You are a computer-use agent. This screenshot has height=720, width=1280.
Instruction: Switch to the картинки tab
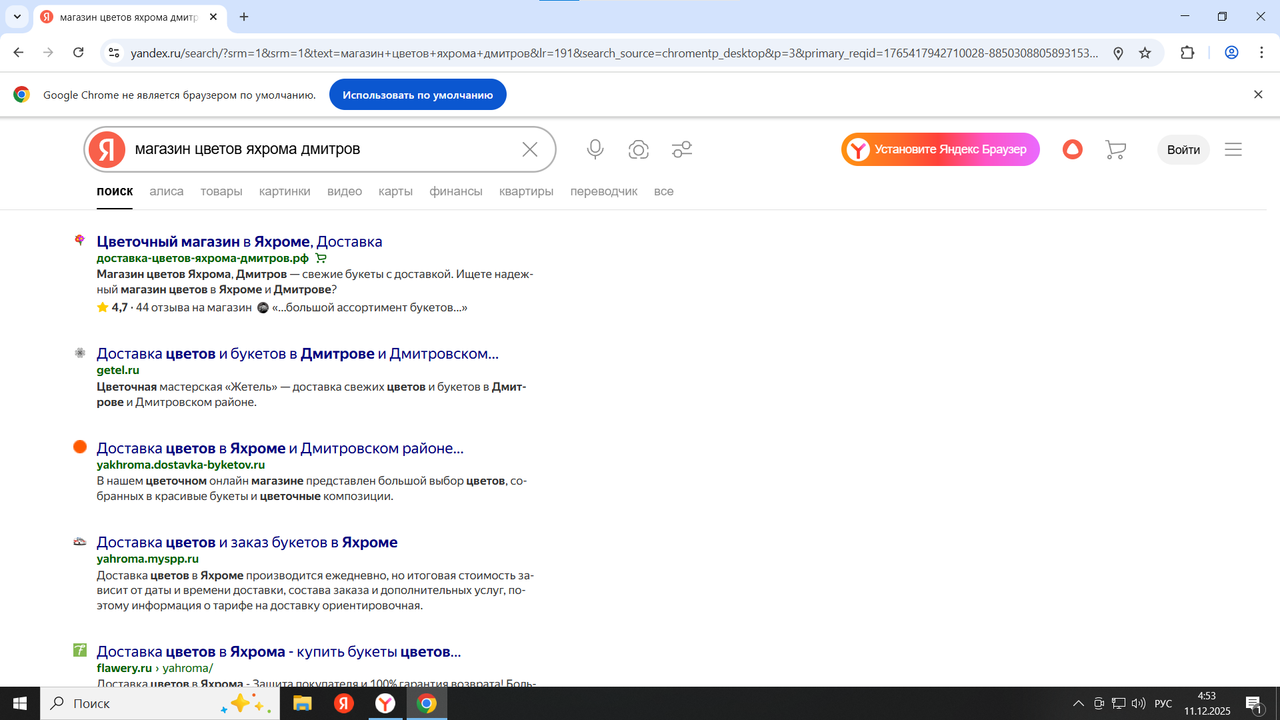click(284, 191)
